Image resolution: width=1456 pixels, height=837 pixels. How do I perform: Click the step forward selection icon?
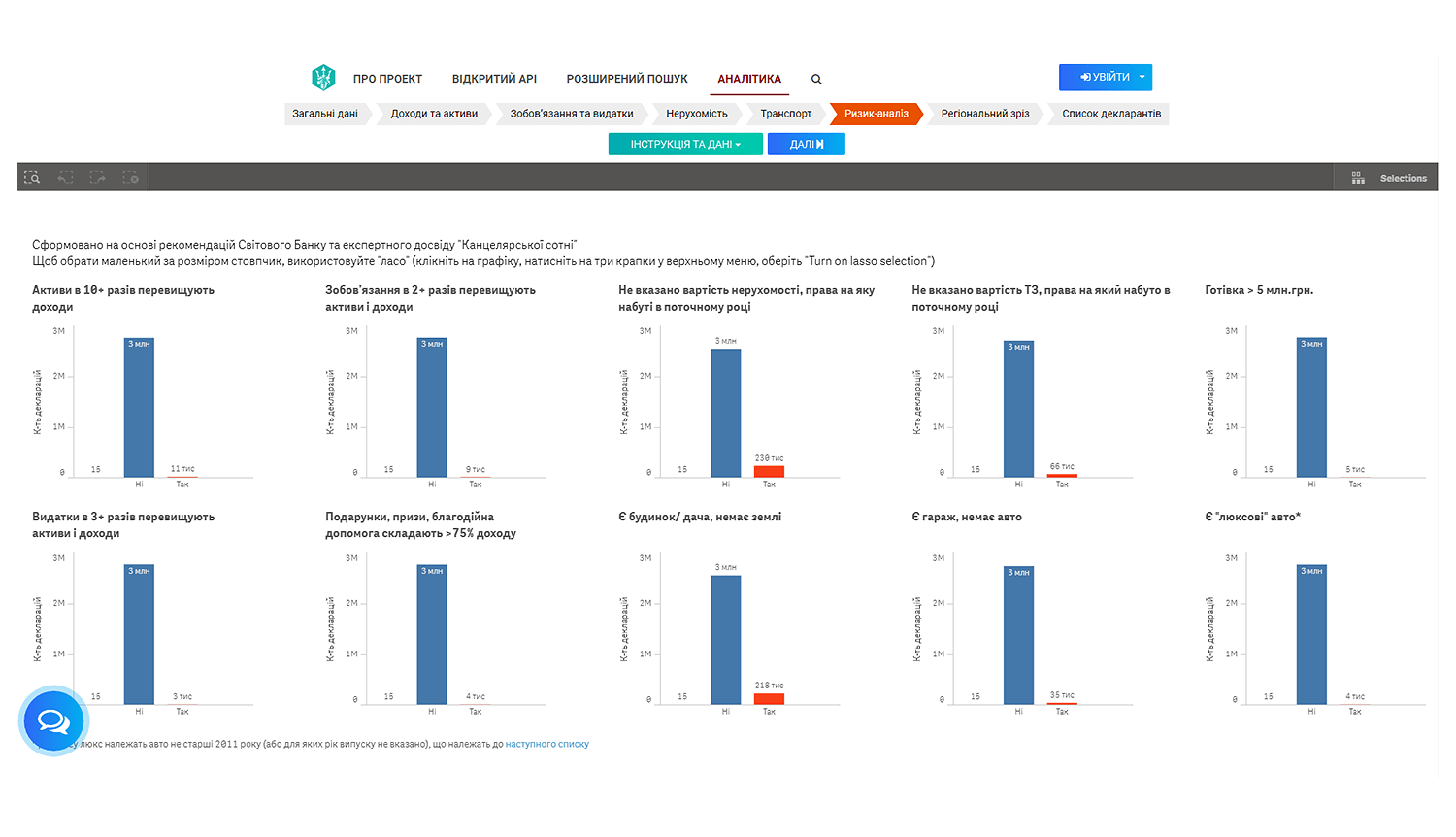(98, 178)
